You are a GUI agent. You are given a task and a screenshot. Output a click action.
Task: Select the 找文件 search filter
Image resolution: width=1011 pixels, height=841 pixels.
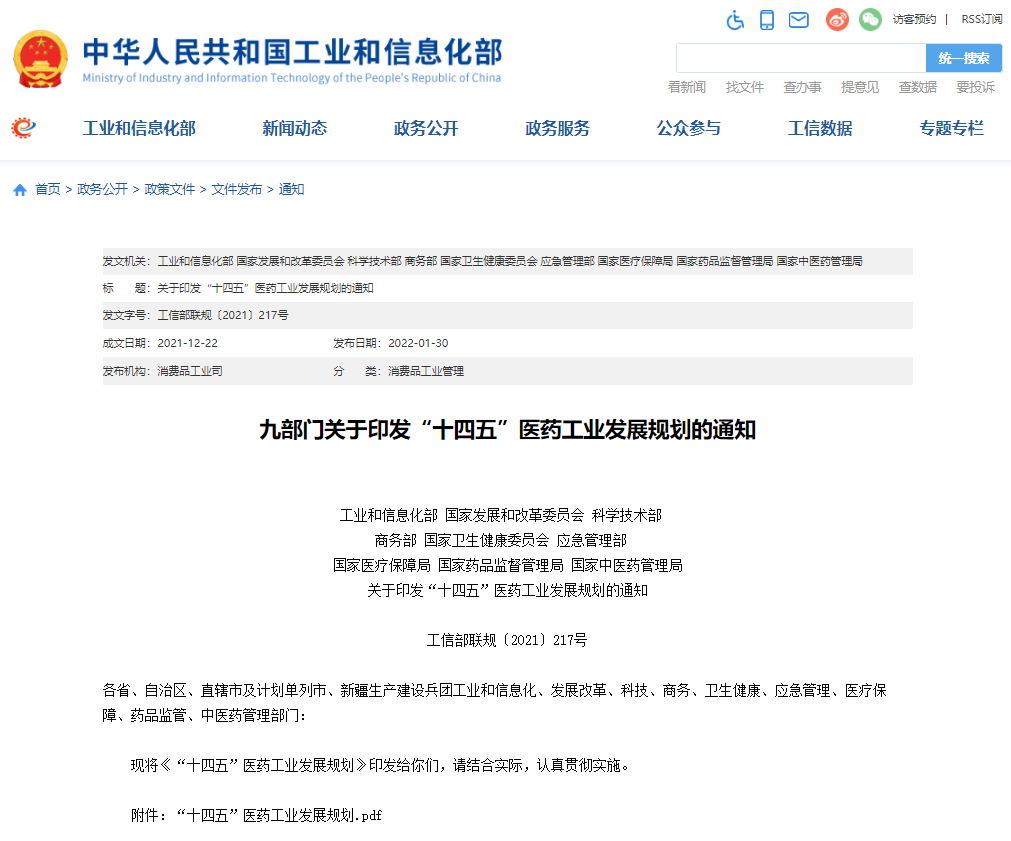[x=745, y=87]
